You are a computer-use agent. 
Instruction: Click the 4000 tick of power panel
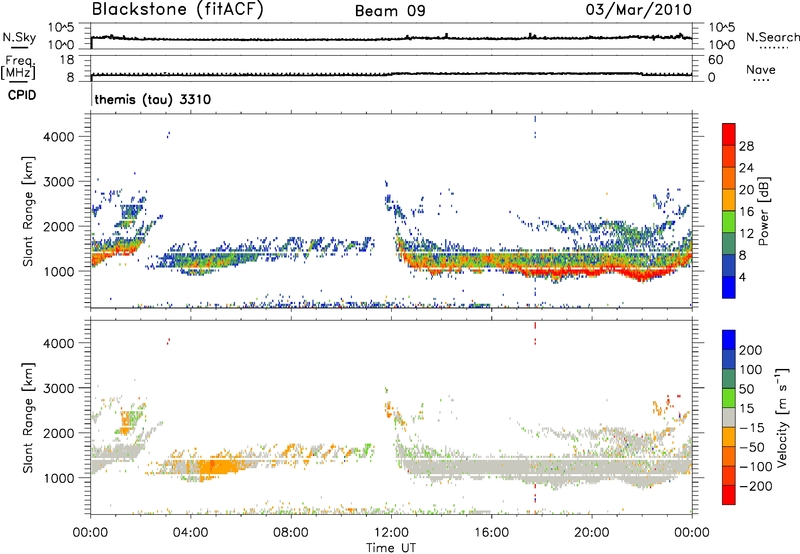click(58, 137)
